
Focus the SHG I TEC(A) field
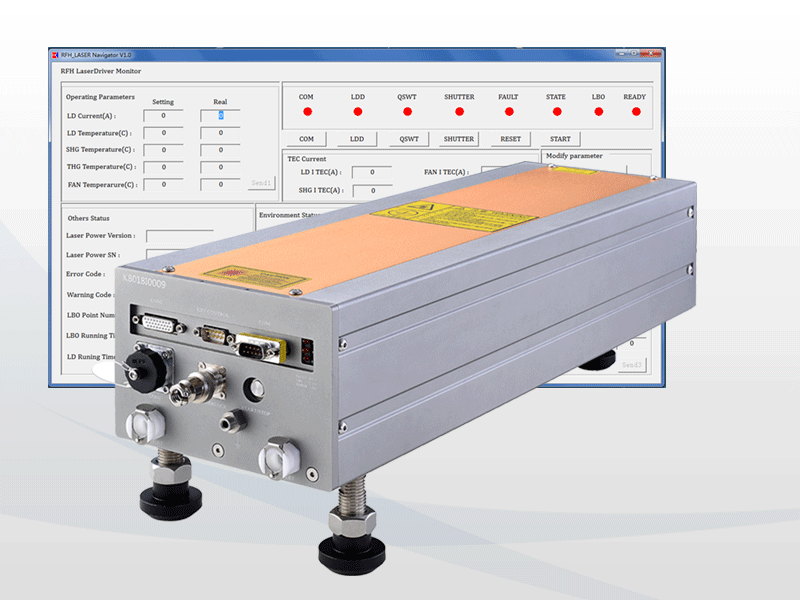coord(373,190)
